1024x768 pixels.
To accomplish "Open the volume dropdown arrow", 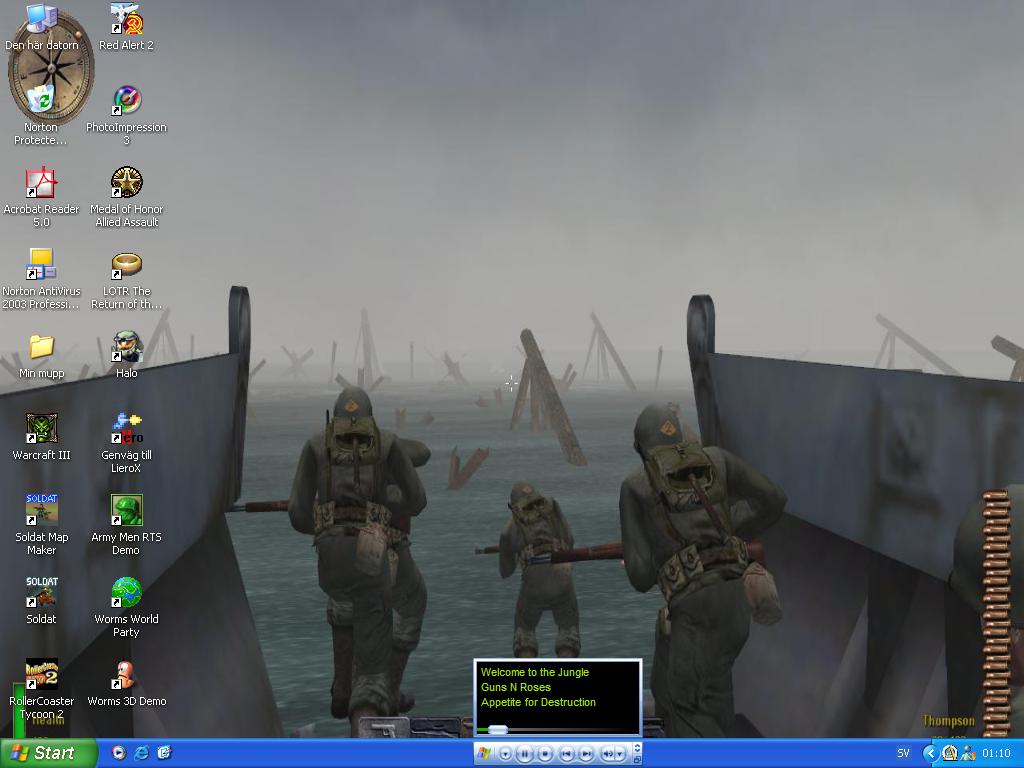I will coord(620,754).
